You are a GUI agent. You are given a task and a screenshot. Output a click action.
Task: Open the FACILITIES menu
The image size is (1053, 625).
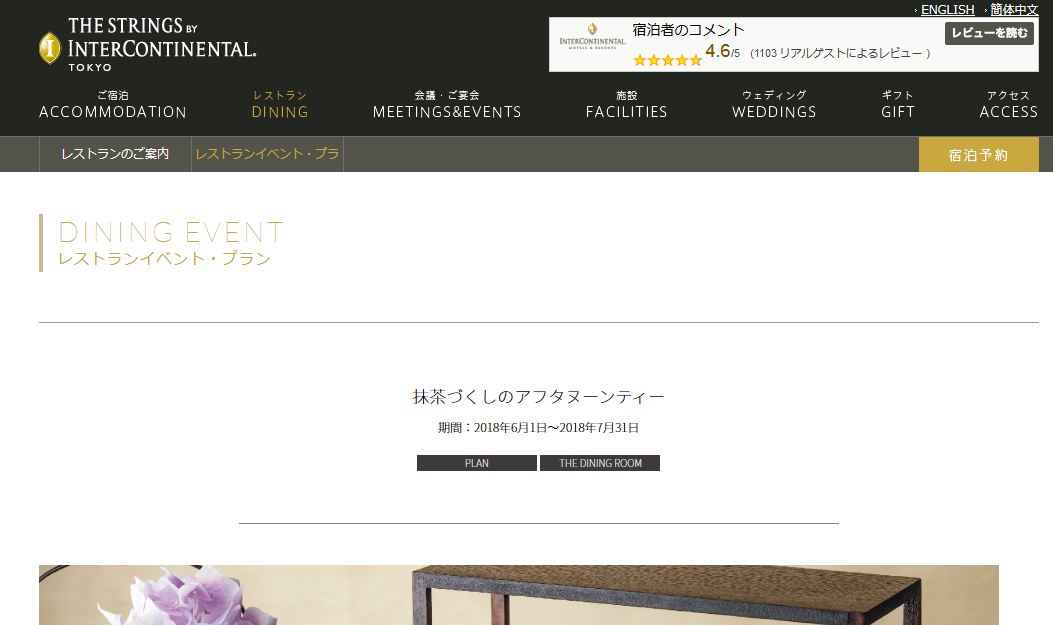coord(627,105)
